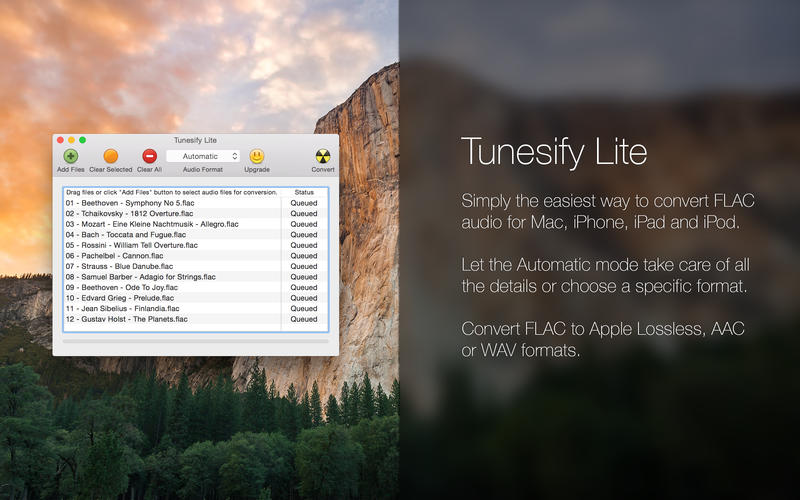Select row 05 Rossini William Tell Overture.flac
Viewport: 800px width, 500px height.
pyautogui.click(x=196, y=245)
